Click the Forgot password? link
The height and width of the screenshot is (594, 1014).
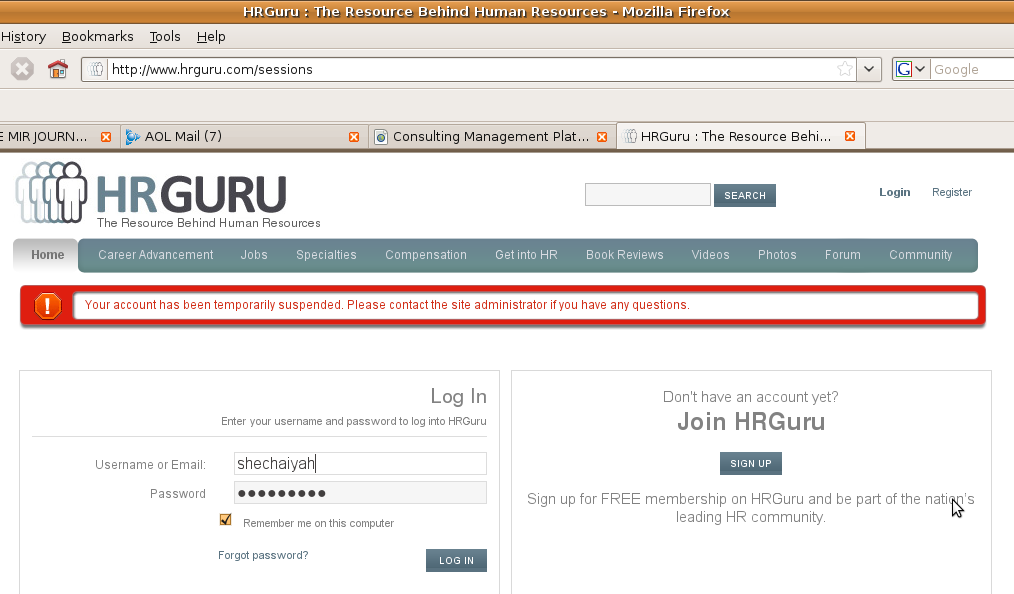tap(263, 555)
